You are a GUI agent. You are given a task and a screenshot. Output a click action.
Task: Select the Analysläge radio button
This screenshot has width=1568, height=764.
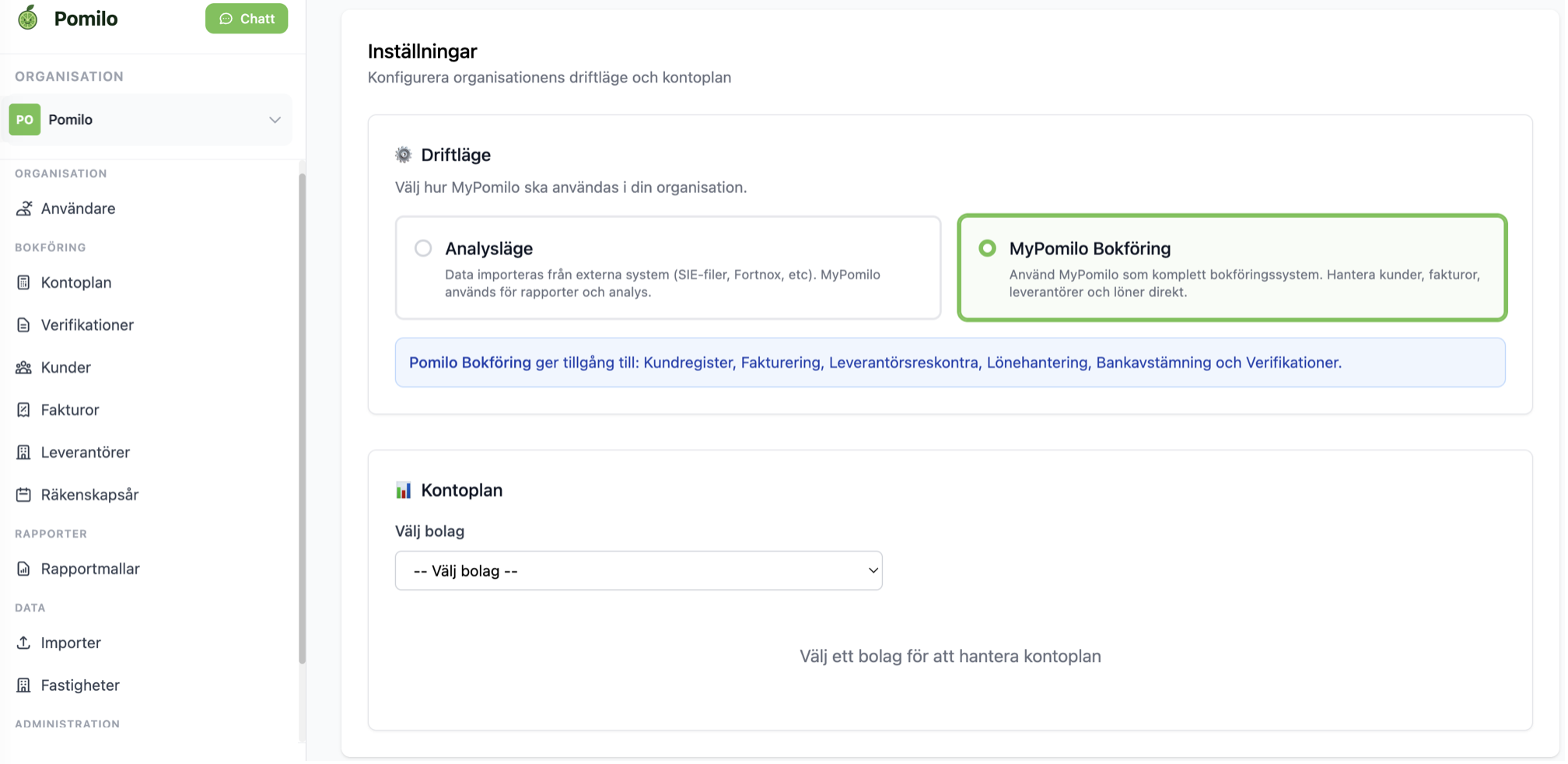tap(423, 248)
